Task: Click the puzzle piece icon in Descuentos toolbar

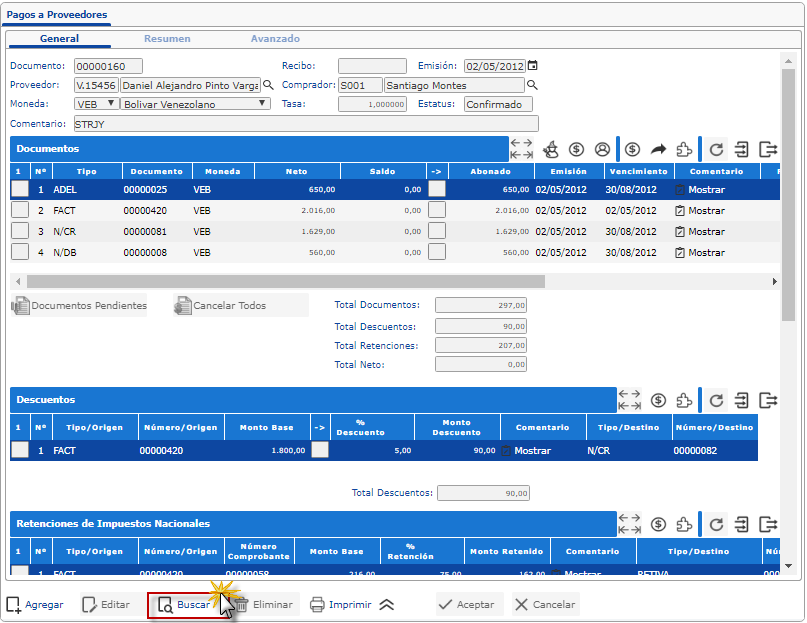Action: click(x=684, y=400)
